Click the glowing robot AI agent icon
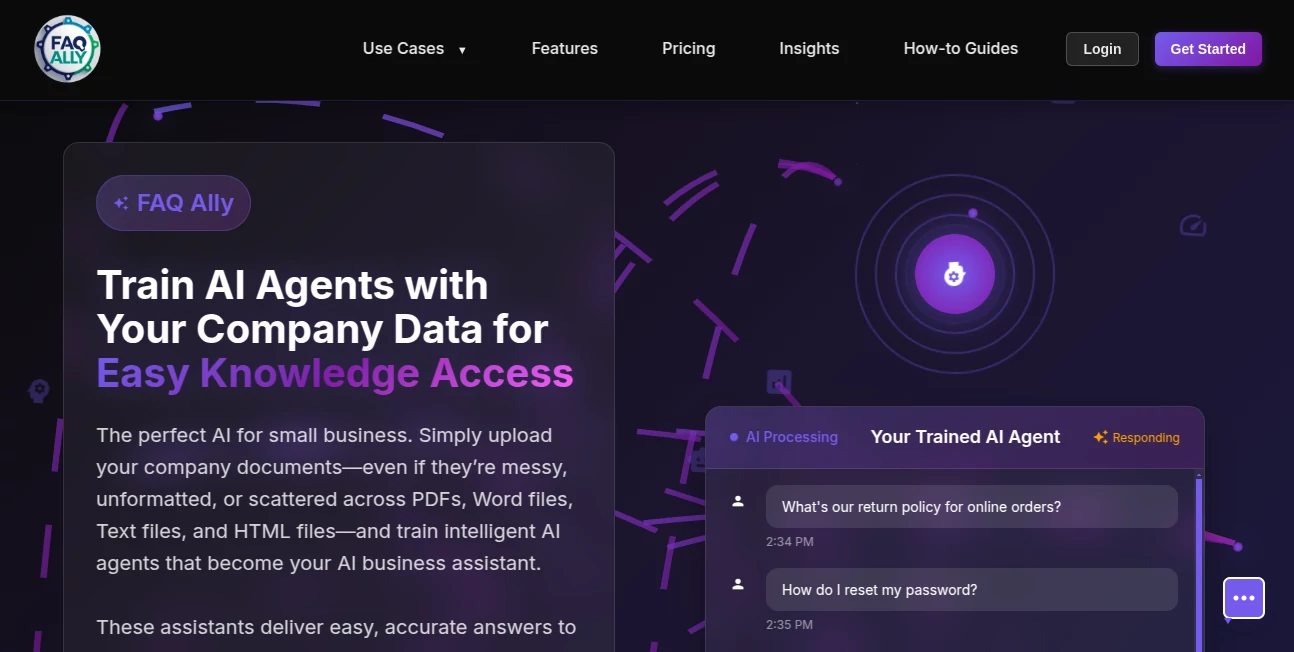Viewport: 1294px width, 652px height. [955, 273]
